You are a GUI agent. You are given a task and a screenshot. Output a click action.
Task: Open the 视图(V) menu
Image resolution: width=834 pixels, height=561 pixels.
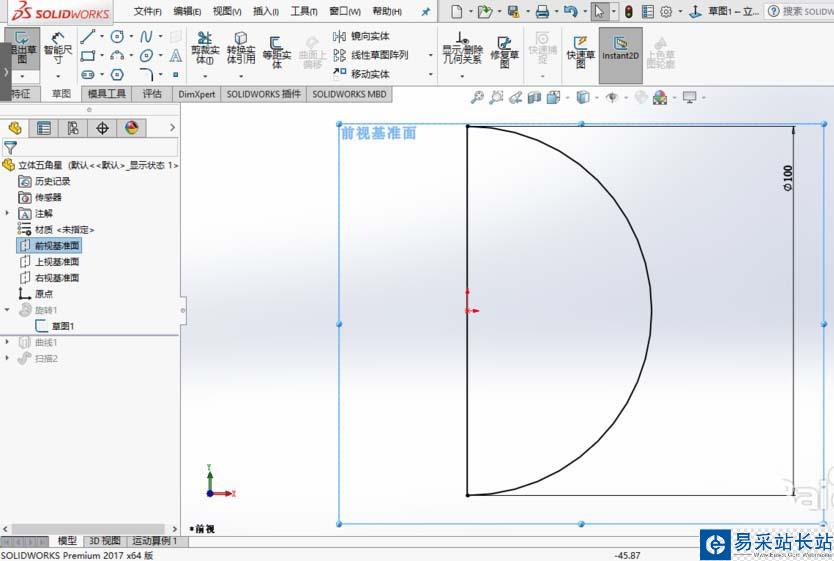click(227, 11)
